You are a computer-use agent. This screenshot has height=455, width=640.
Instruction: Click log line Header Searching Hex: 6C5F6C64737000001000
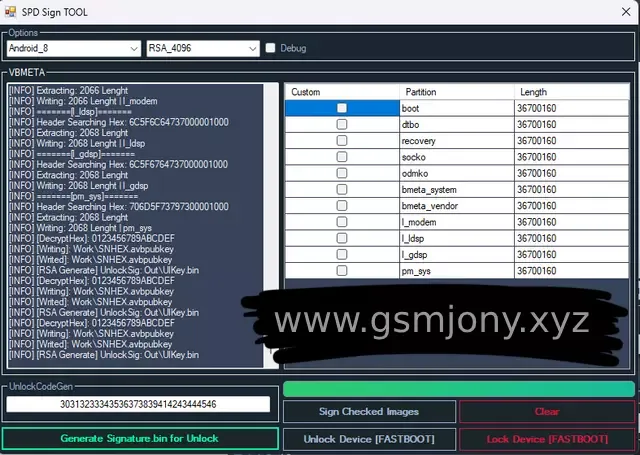coord(119,122)
